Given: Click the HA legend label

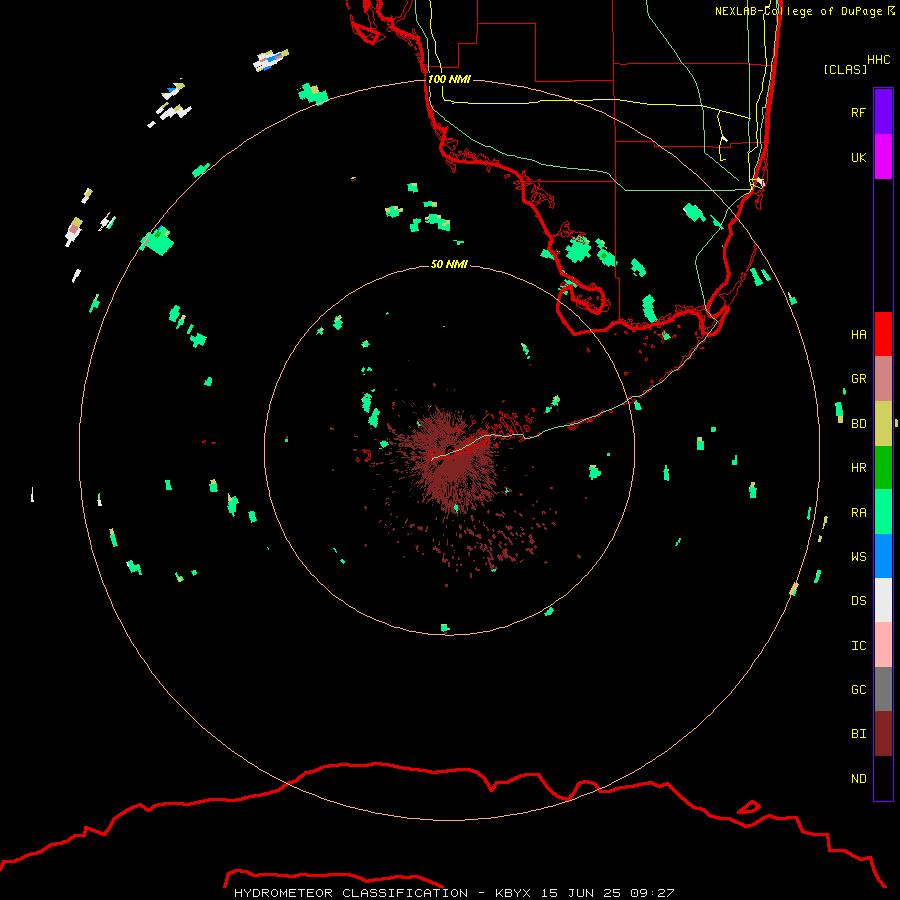Looking at the screenshot, I should [858, 334].
